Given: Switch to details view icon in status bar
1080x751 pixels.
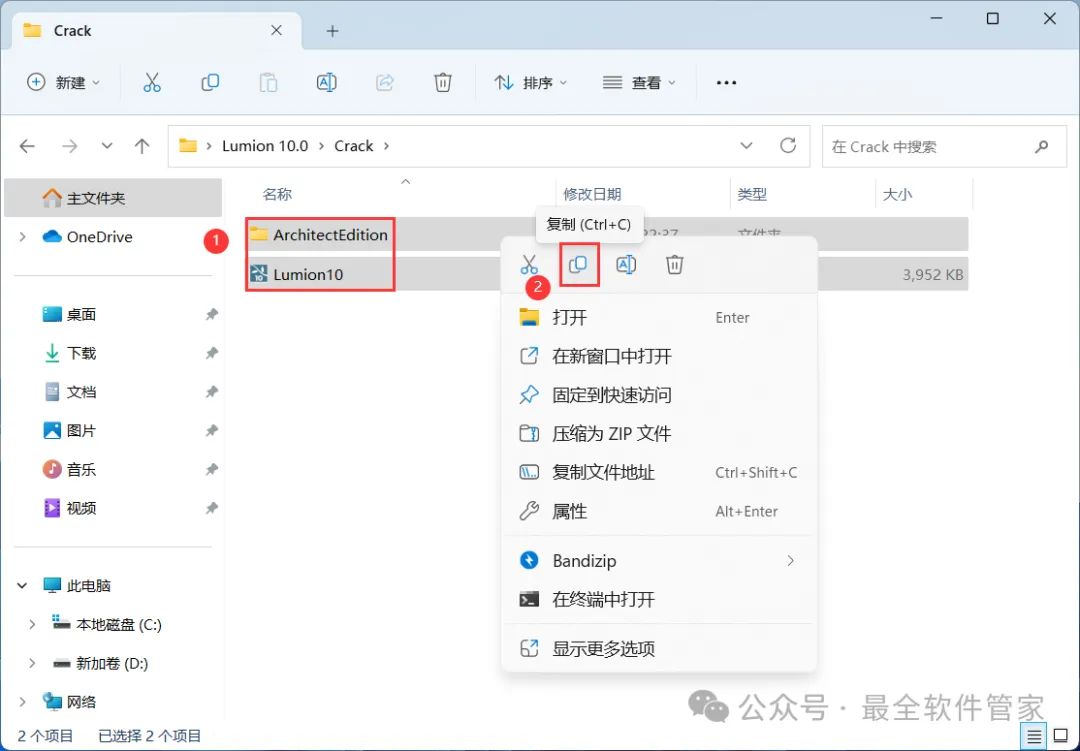Looking at the screenshot, I should [1034, 737].
